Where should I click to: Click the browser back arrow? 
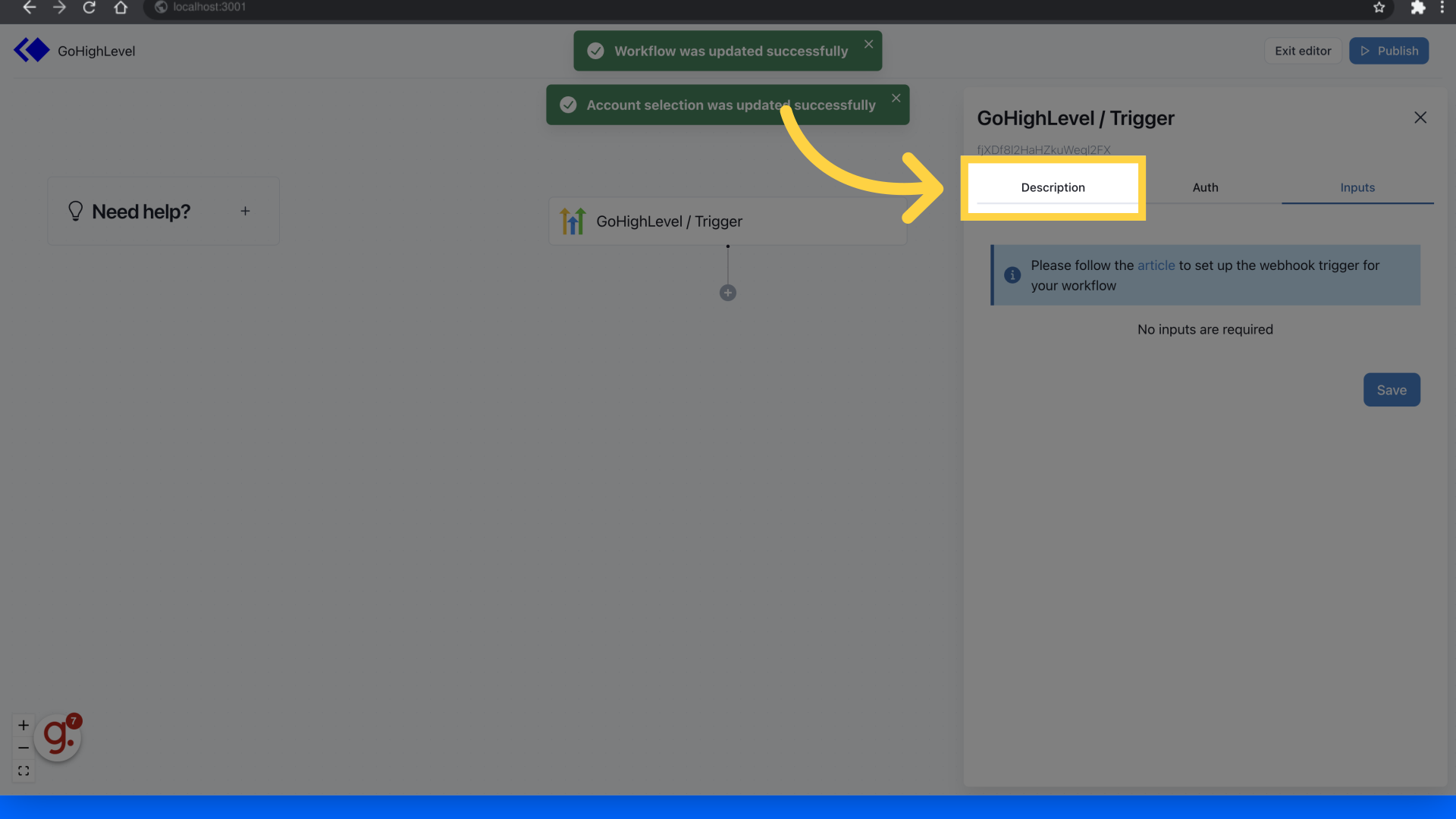pos(29,8)
